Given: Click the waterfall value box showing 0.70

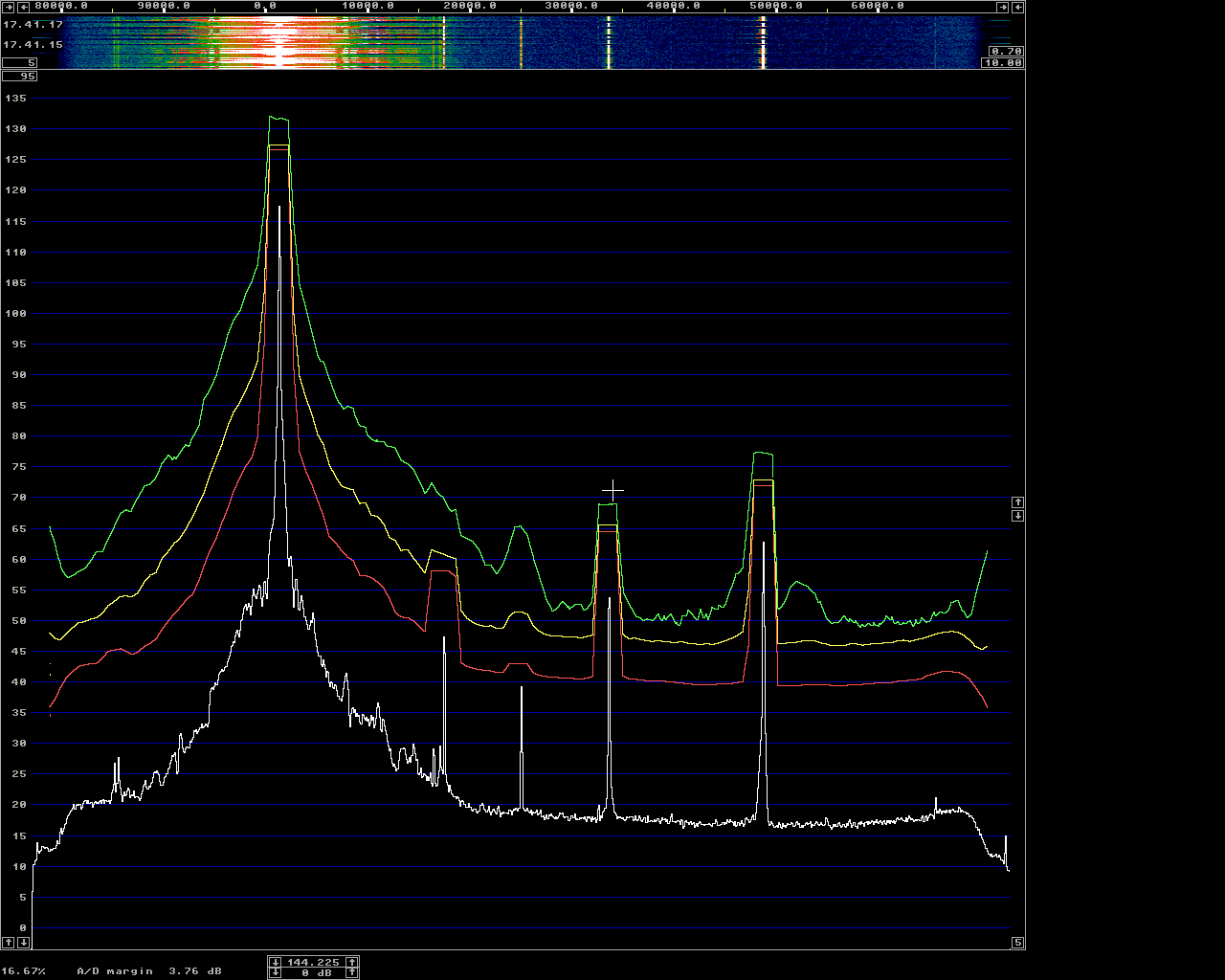Looking at the screenshot, I should coord(1006,51).
